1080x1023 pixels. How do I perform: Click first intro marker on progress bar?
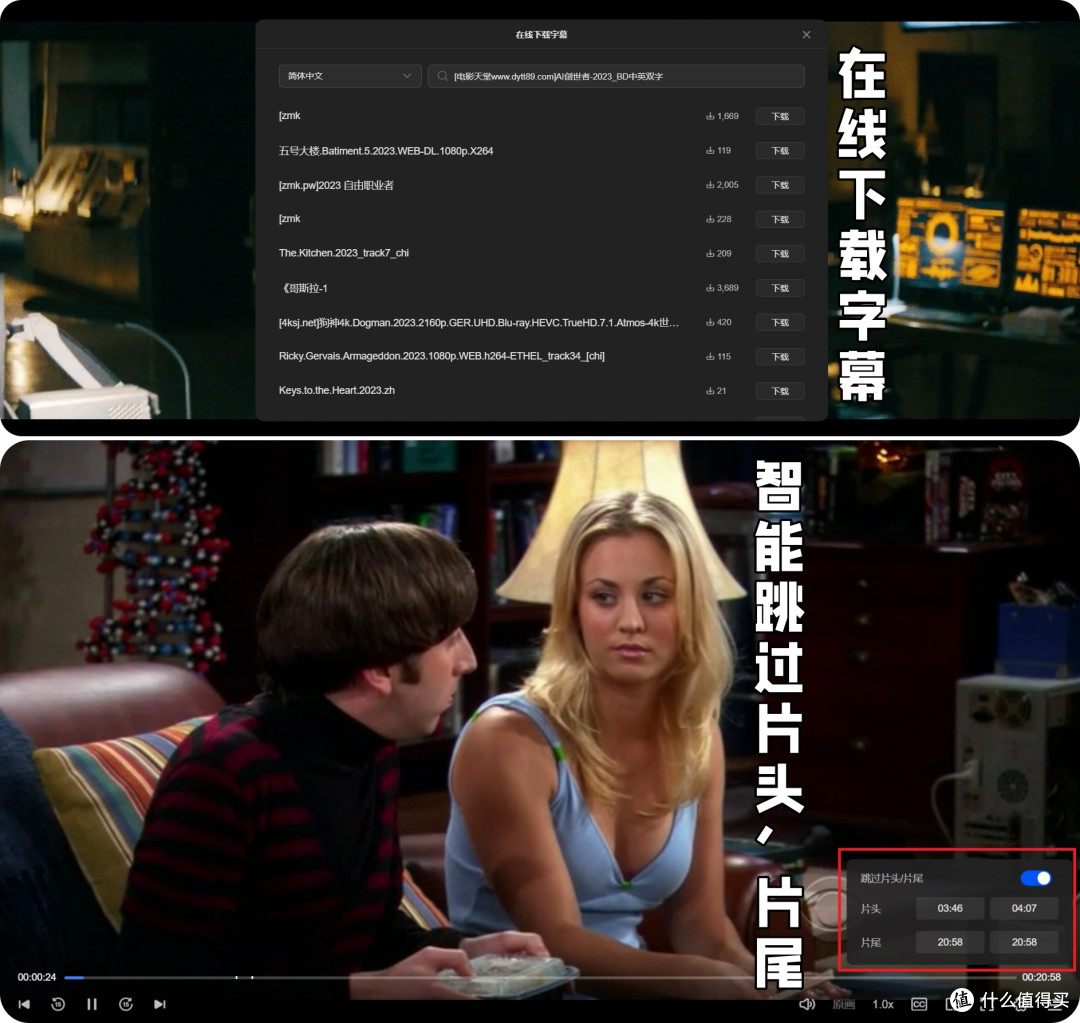click(x=236, y=977)
